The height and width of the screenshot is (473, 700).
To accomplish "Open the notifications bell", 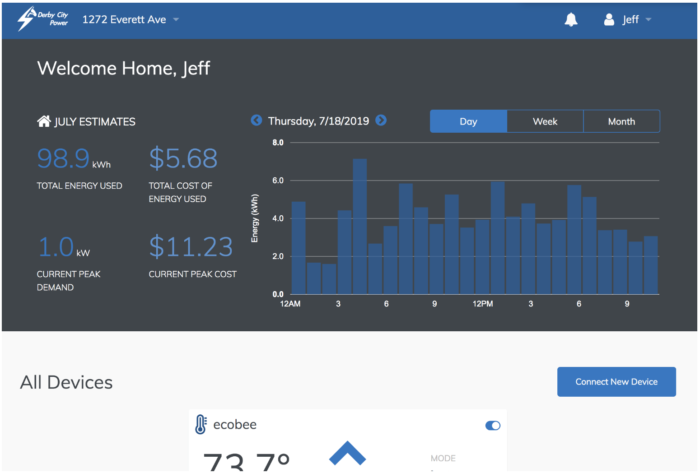I will click(x=571, y=20).
